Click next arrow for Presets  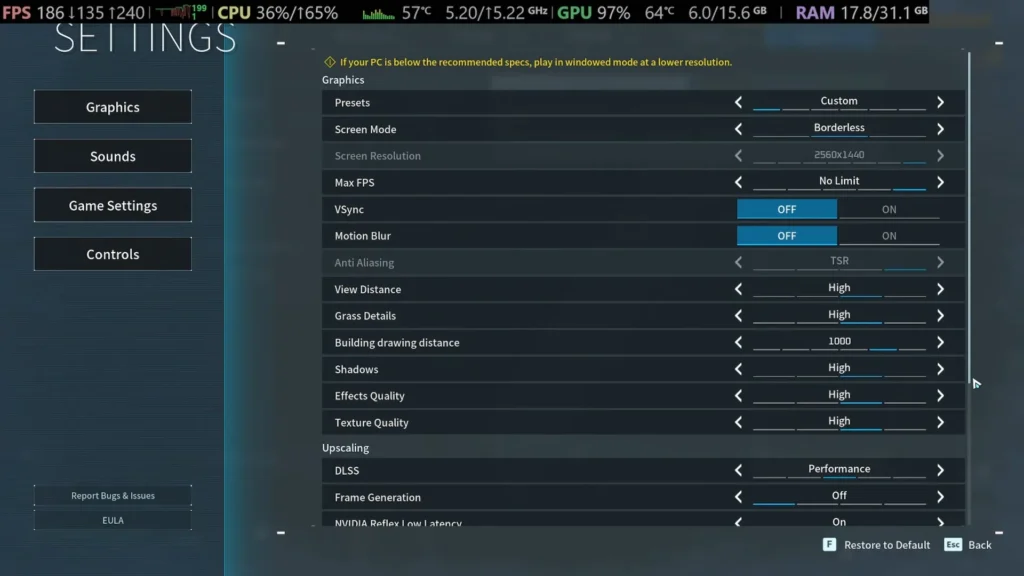940,103
